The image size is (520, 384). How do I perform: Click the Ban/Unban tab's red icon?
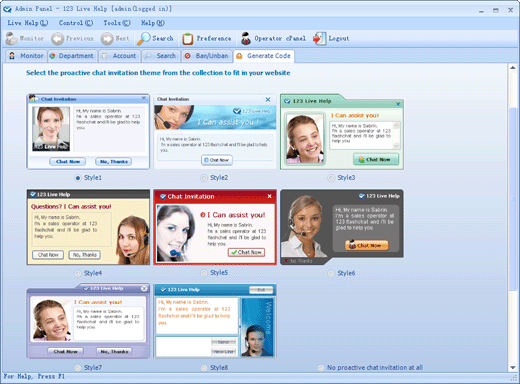click(x=188, y=56)
